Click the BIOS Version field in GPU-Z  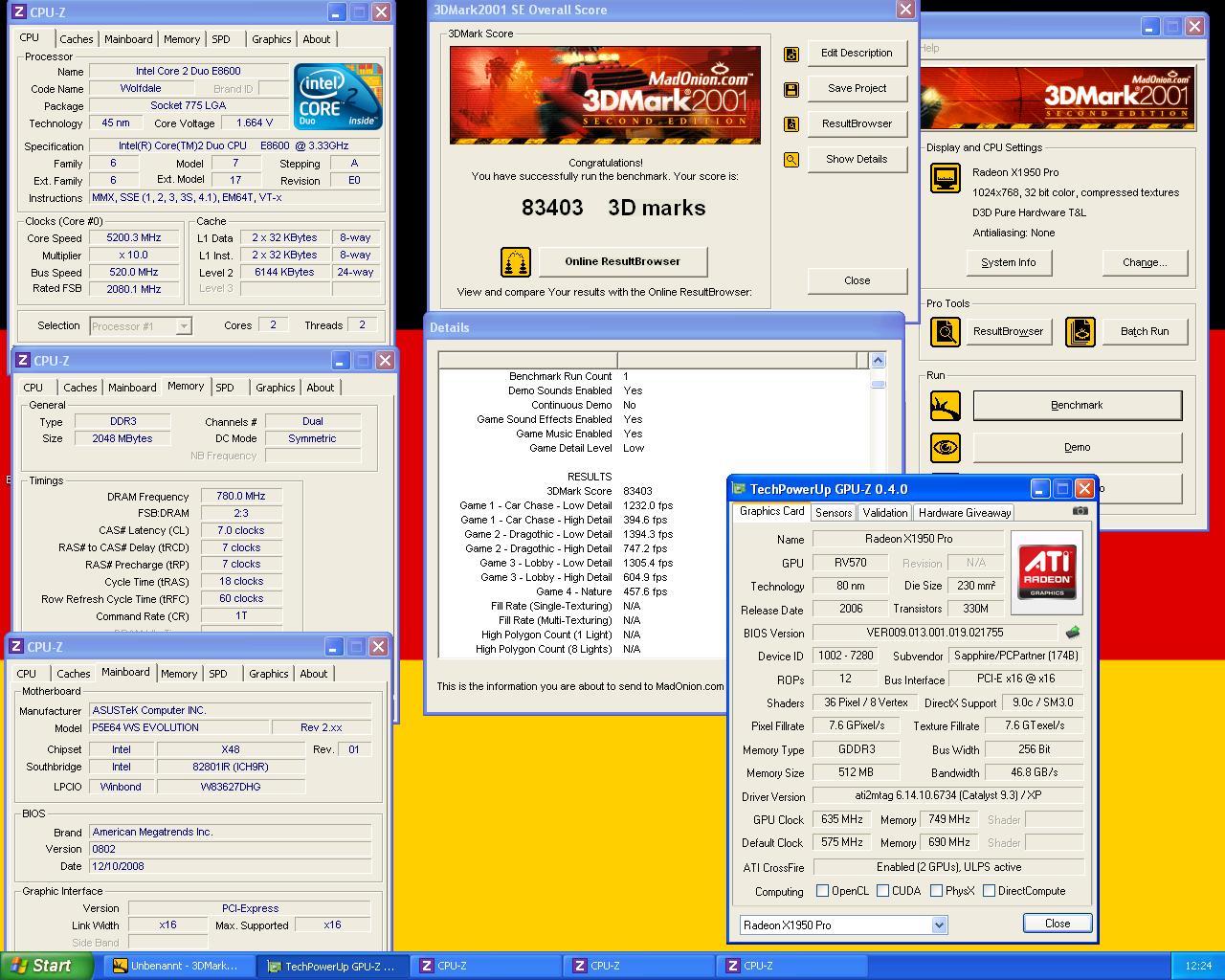[934, 633]
